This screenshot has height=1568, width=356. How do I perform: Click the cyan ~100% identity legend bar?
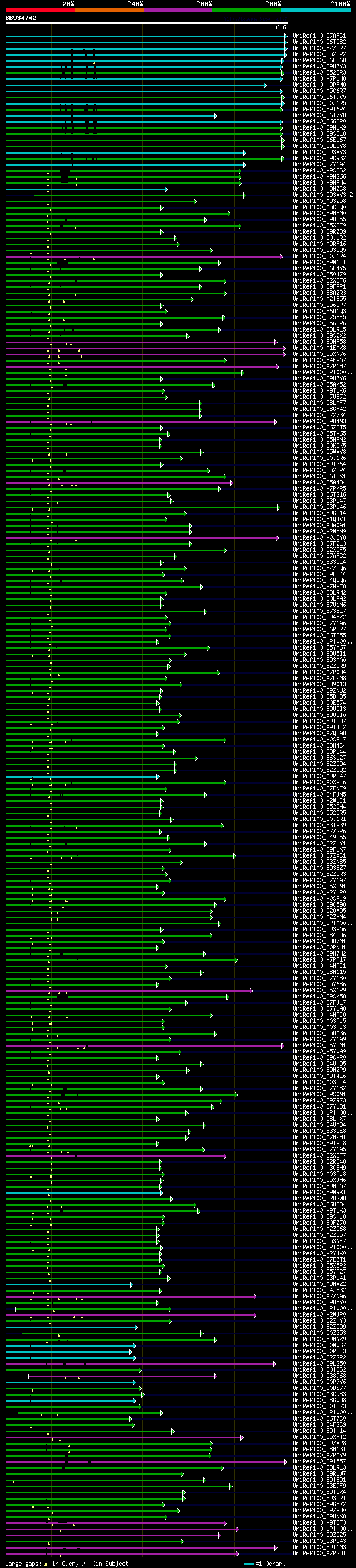tap(316, 10)
